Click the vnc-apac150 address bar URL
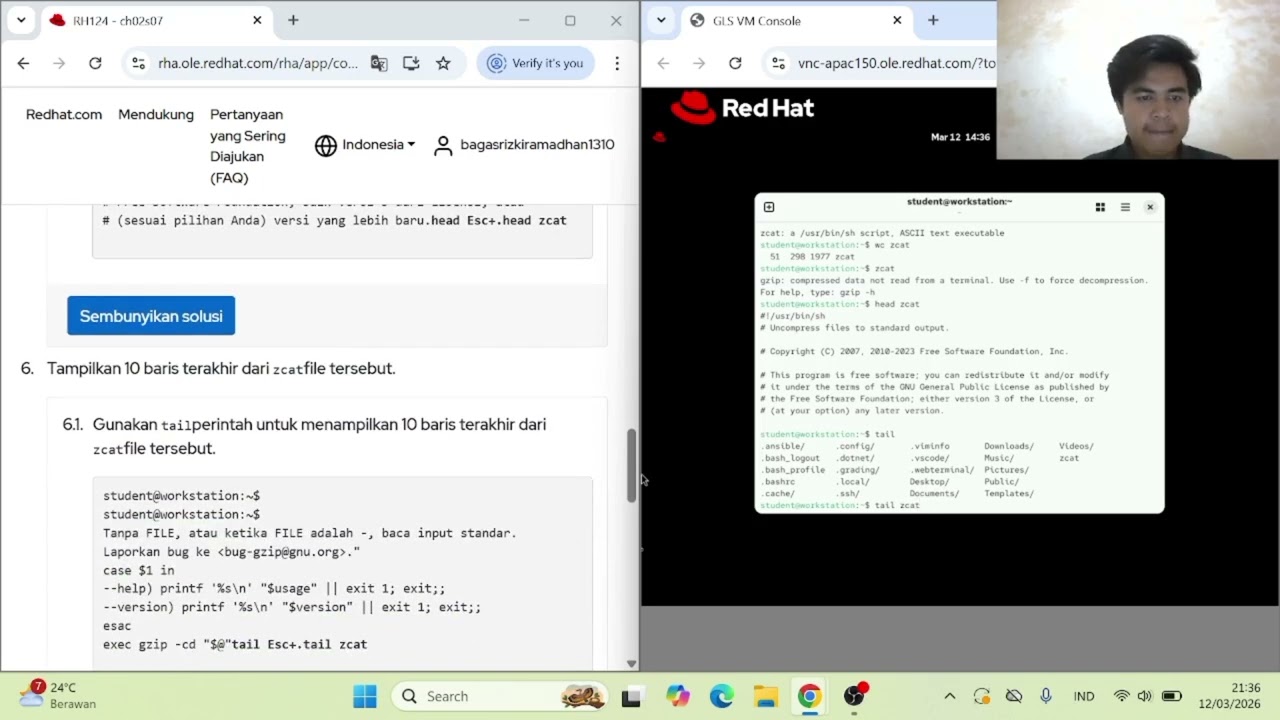The height and width of the screenshot is (720, 1280). (x=896, y=63)
